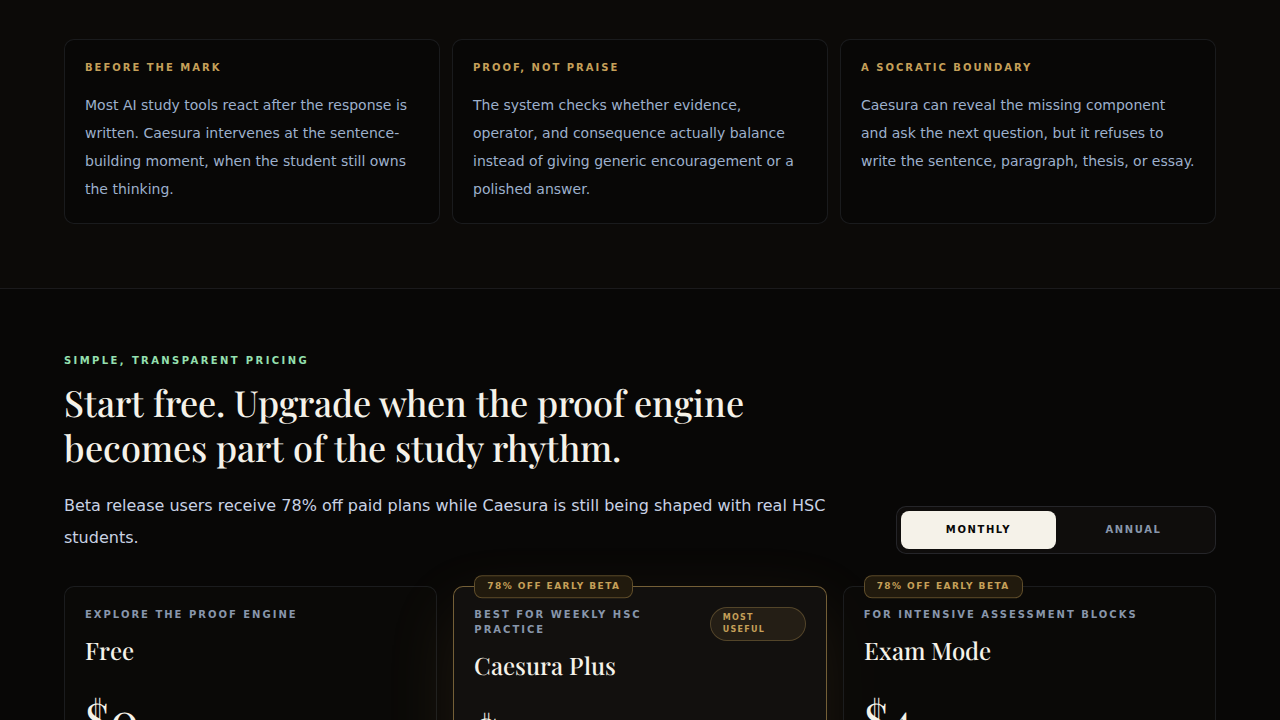Screen dimensions: 1280x720
Task: Click the 'Most AI study tools react' paragraph
Action: tap(247, 147)
